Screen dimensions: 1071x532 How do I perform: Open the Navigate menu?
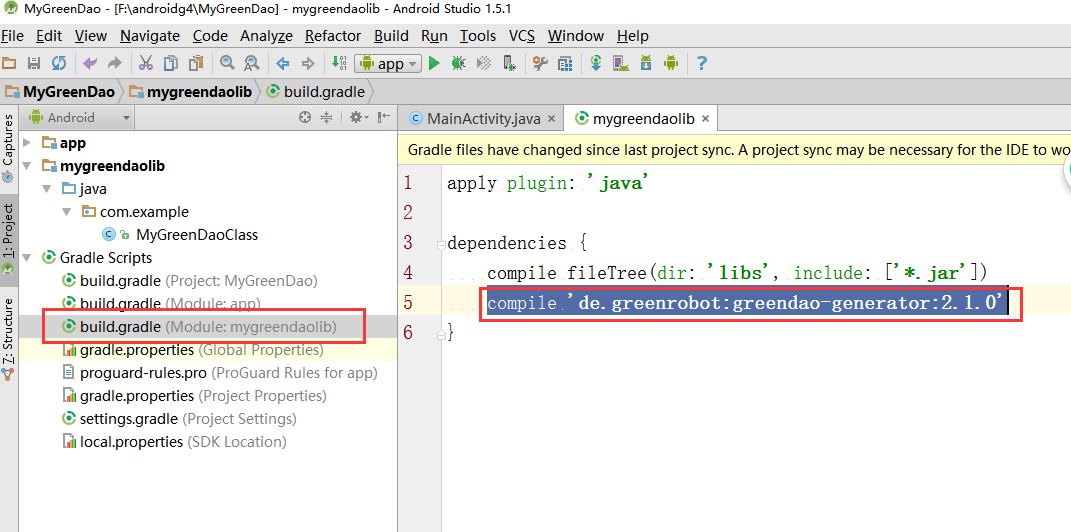150,36
